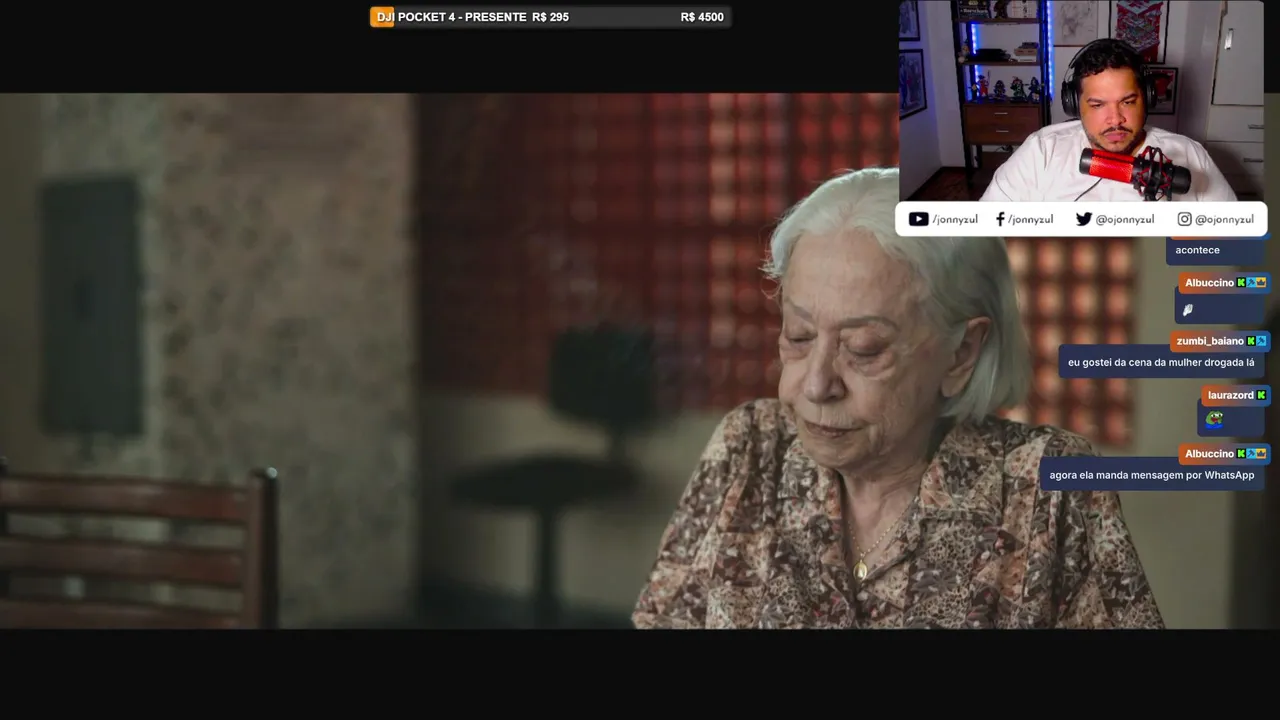Click the orange DJ badge in donation bar
The image size is (1280, 720).
click(382, 17)
